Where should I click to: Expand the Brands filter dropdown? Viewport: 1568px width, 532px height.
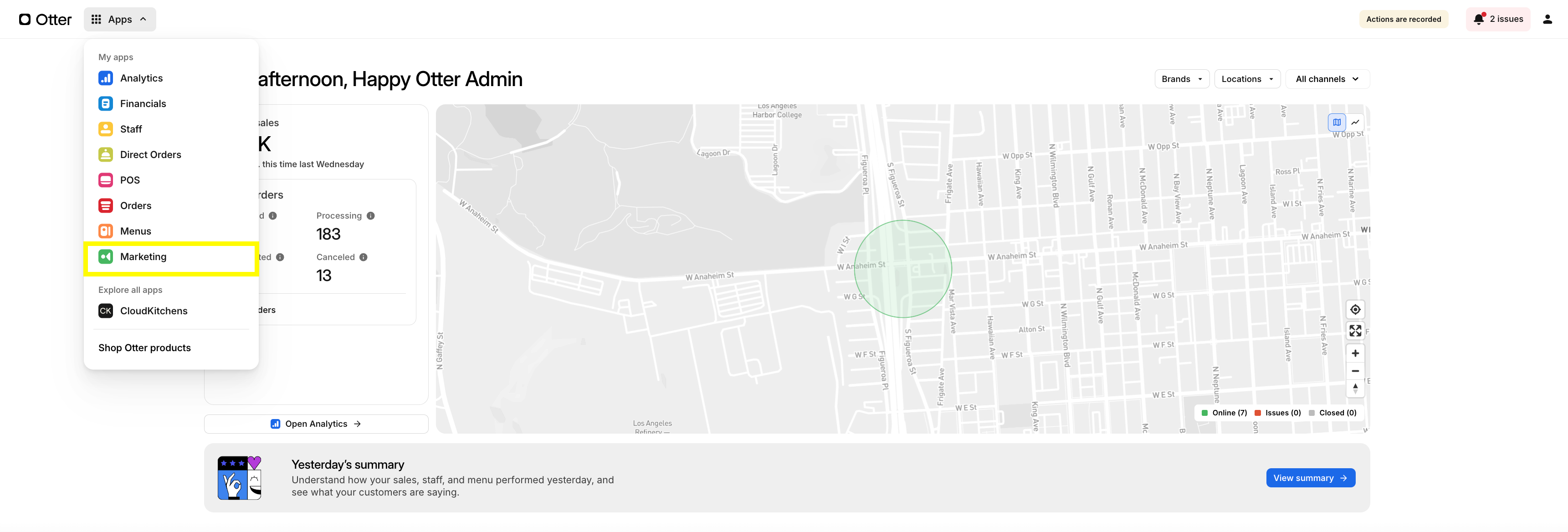click(x=1182, y=79)
